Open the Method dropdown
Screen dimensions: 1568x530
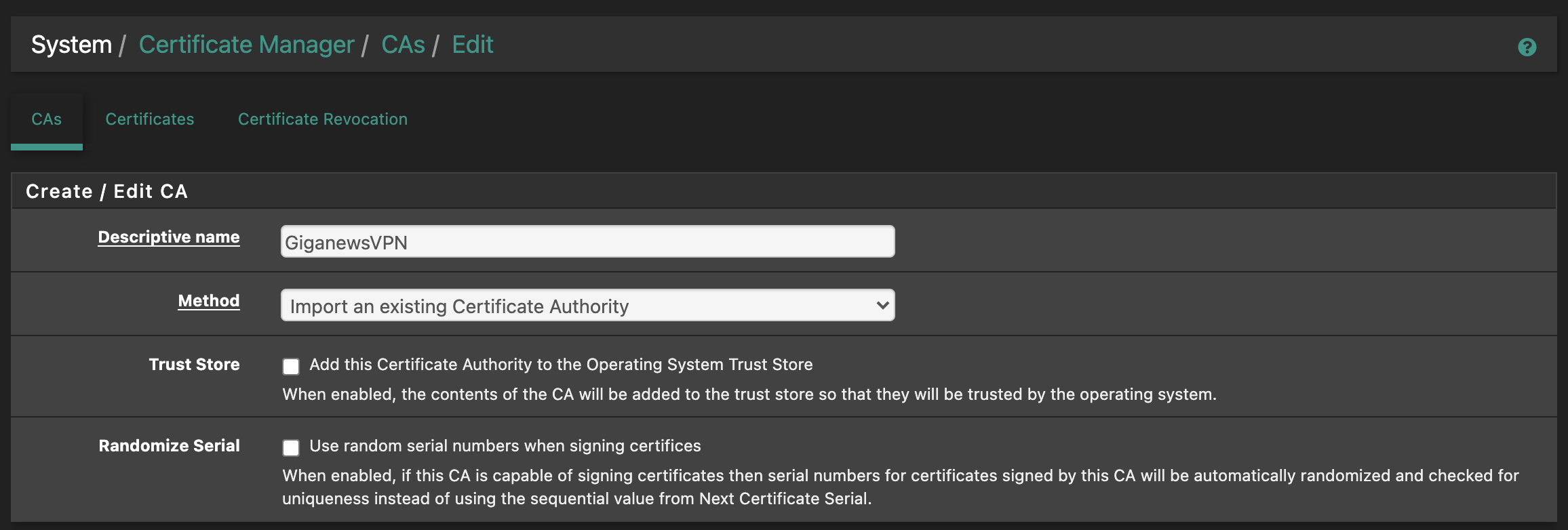point(587,306)
